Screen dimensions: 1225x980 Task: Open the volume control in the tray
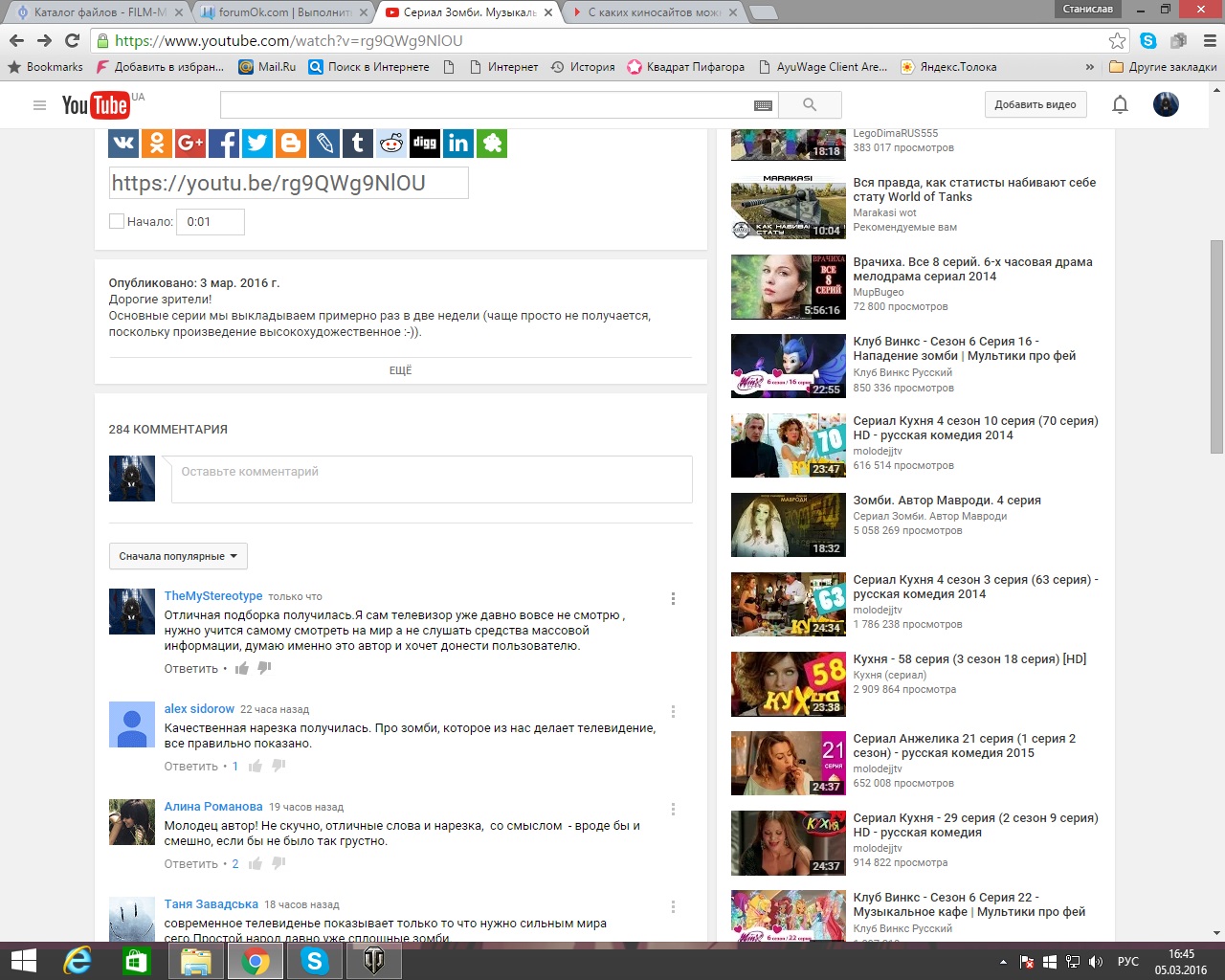(x=1097, y=962)
